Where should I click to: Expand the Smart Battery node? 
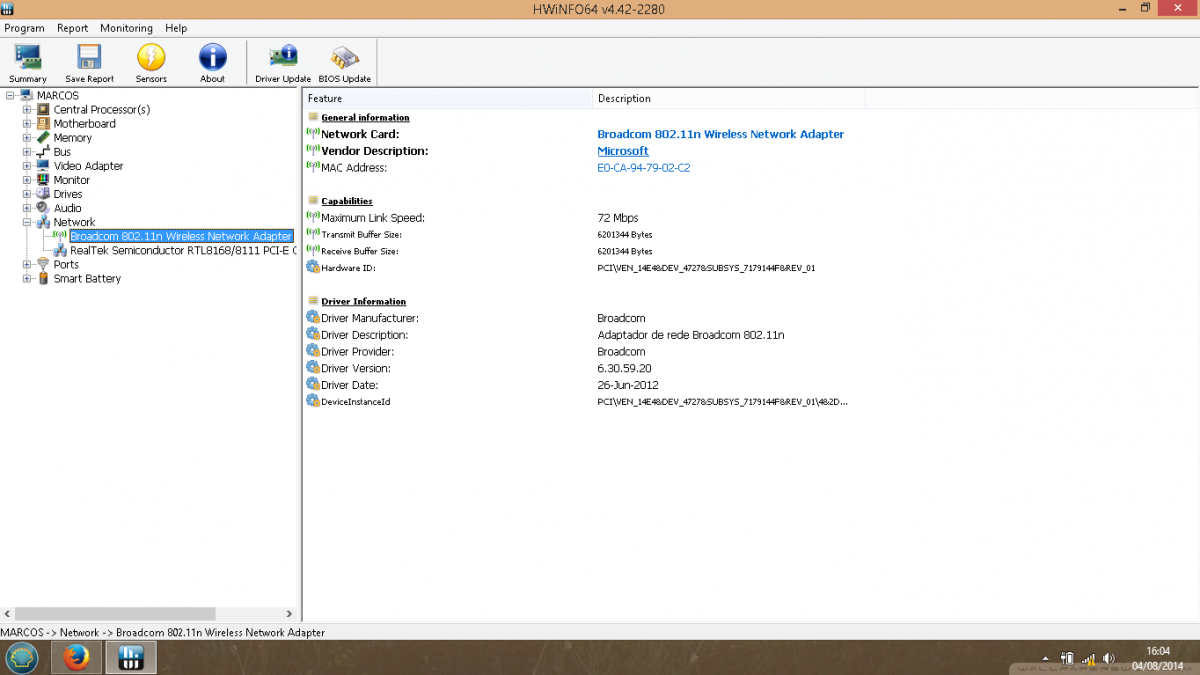point(28,279)
